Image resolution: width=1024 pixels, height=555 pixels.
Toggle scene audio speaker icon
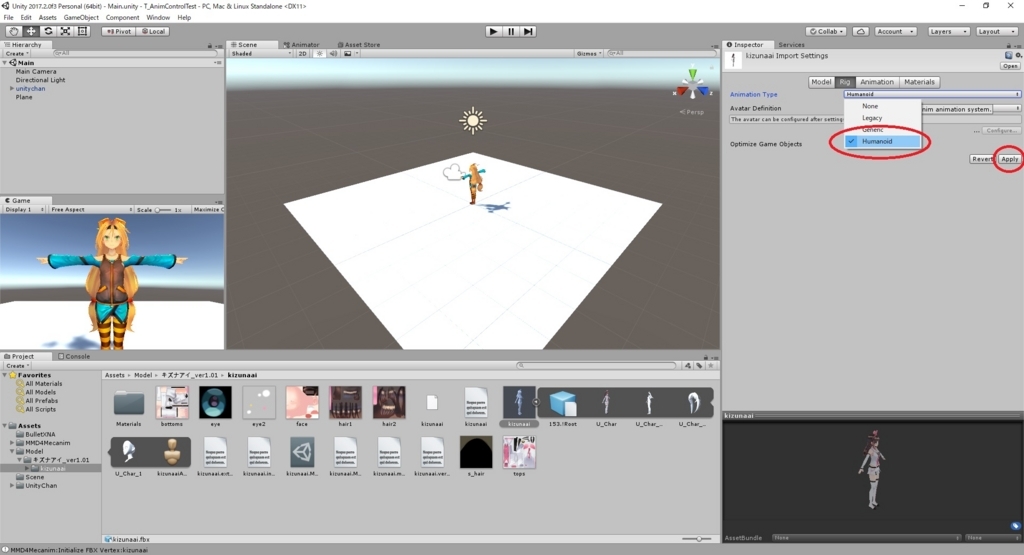click(333, 54)
